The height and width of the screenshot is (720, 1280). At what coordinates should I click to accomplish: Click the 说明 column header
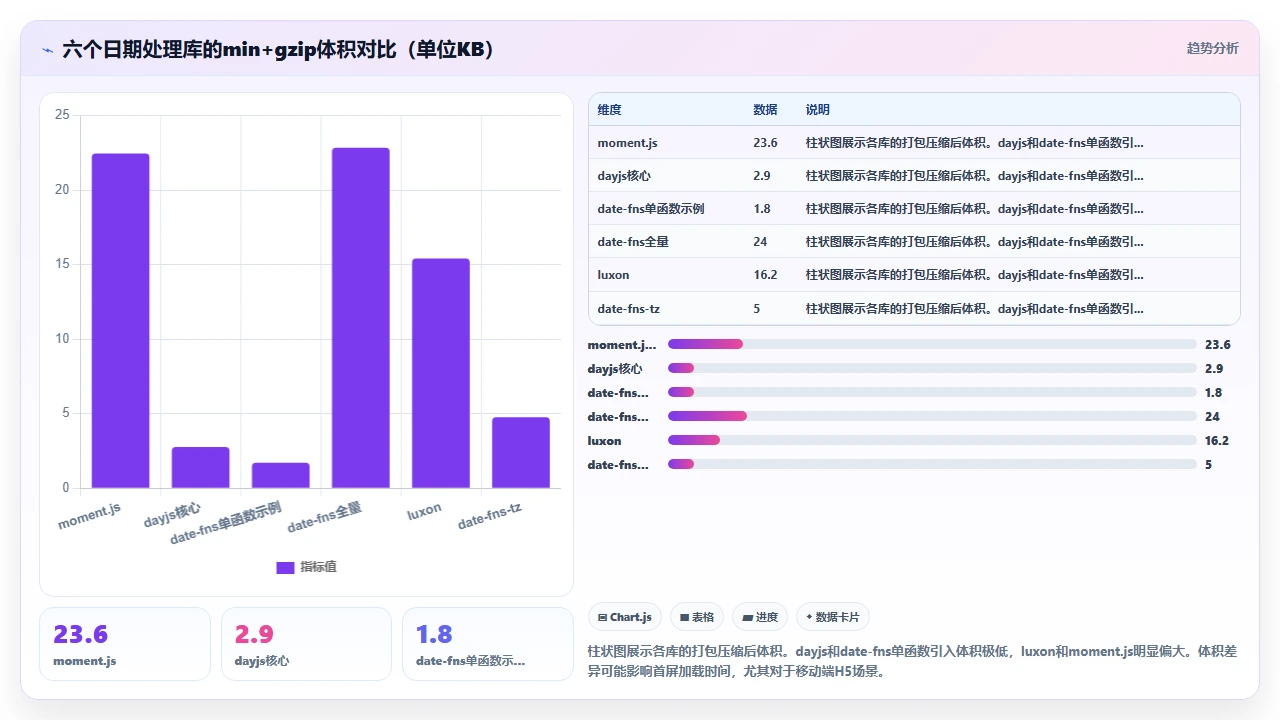coord(818,110)
